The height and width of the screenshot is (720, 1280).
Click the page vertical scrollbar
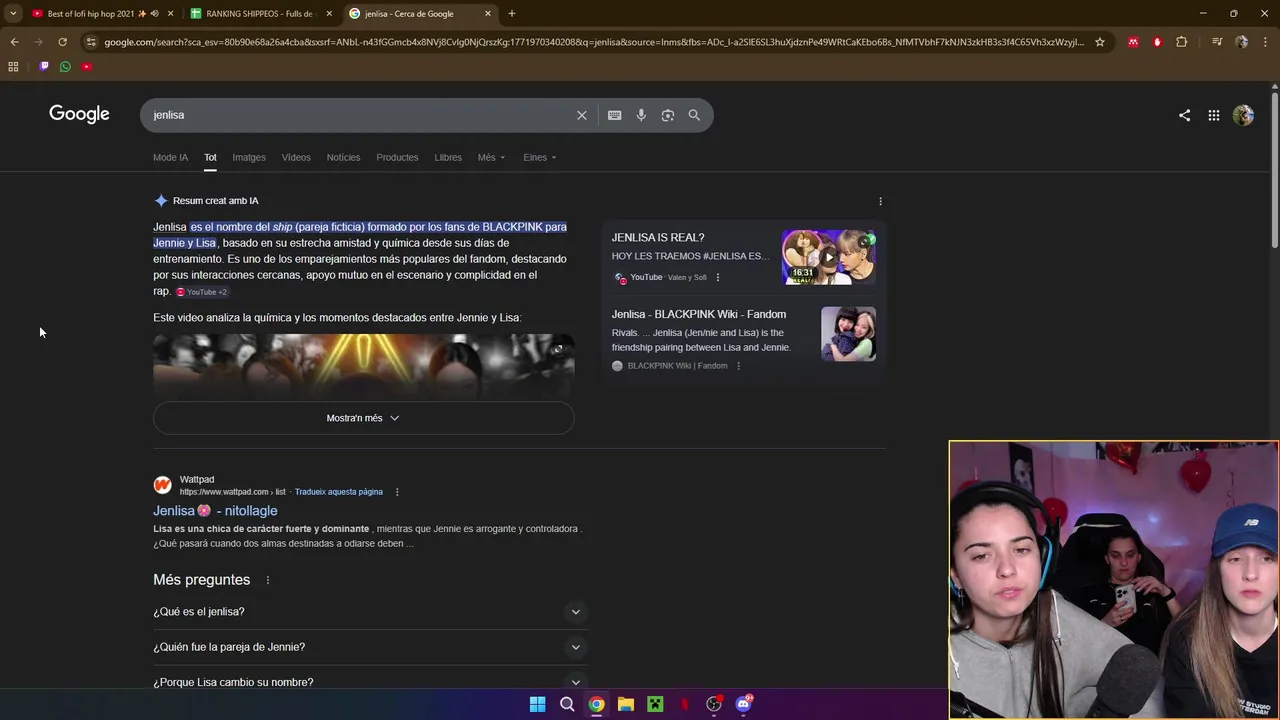(x=1275, y=170)
